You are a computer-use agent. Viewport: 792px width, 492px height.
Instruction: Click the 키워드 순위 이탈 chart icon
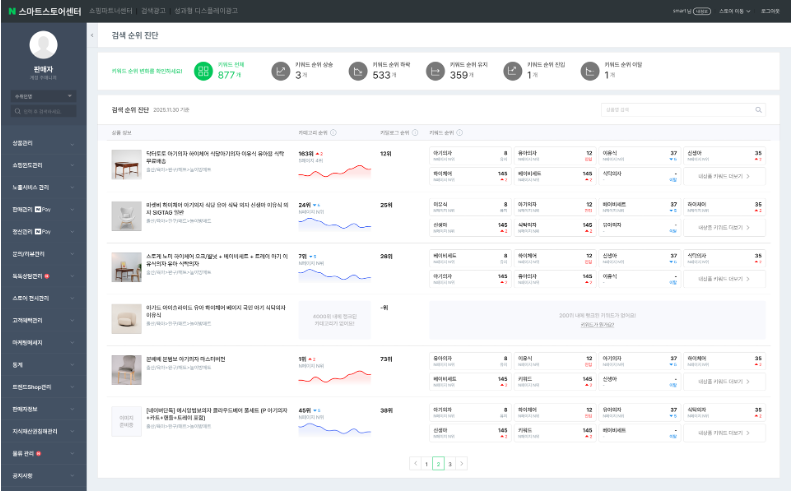[589, 71]
